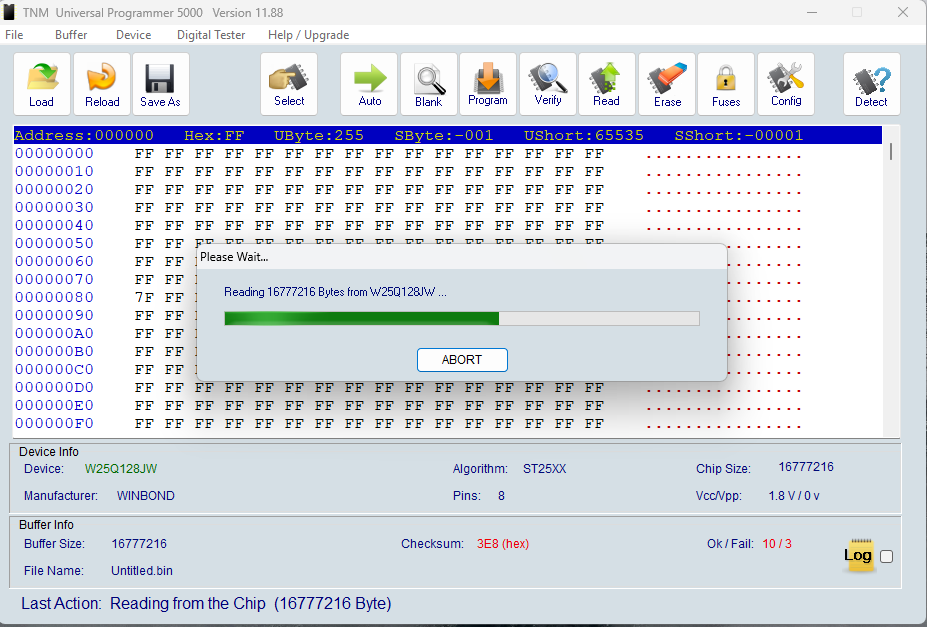The height and width of the screenshot is (627, 927).
Task: Run the Blank check icon
Action: 429,84
